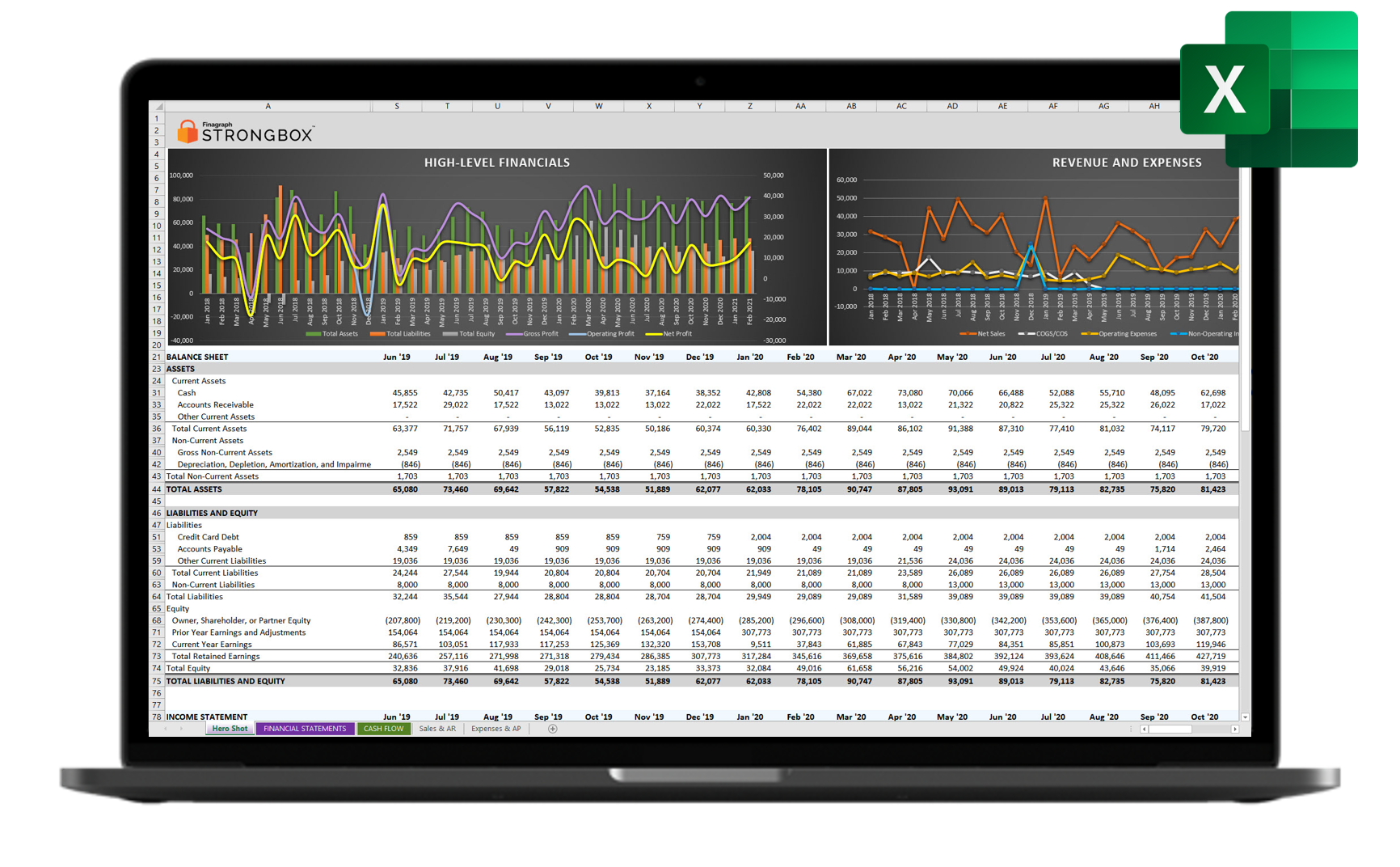The image size is (1400, 867).
Task: Click the vertical scrollbar down arrow
Action: (1245, 717)
